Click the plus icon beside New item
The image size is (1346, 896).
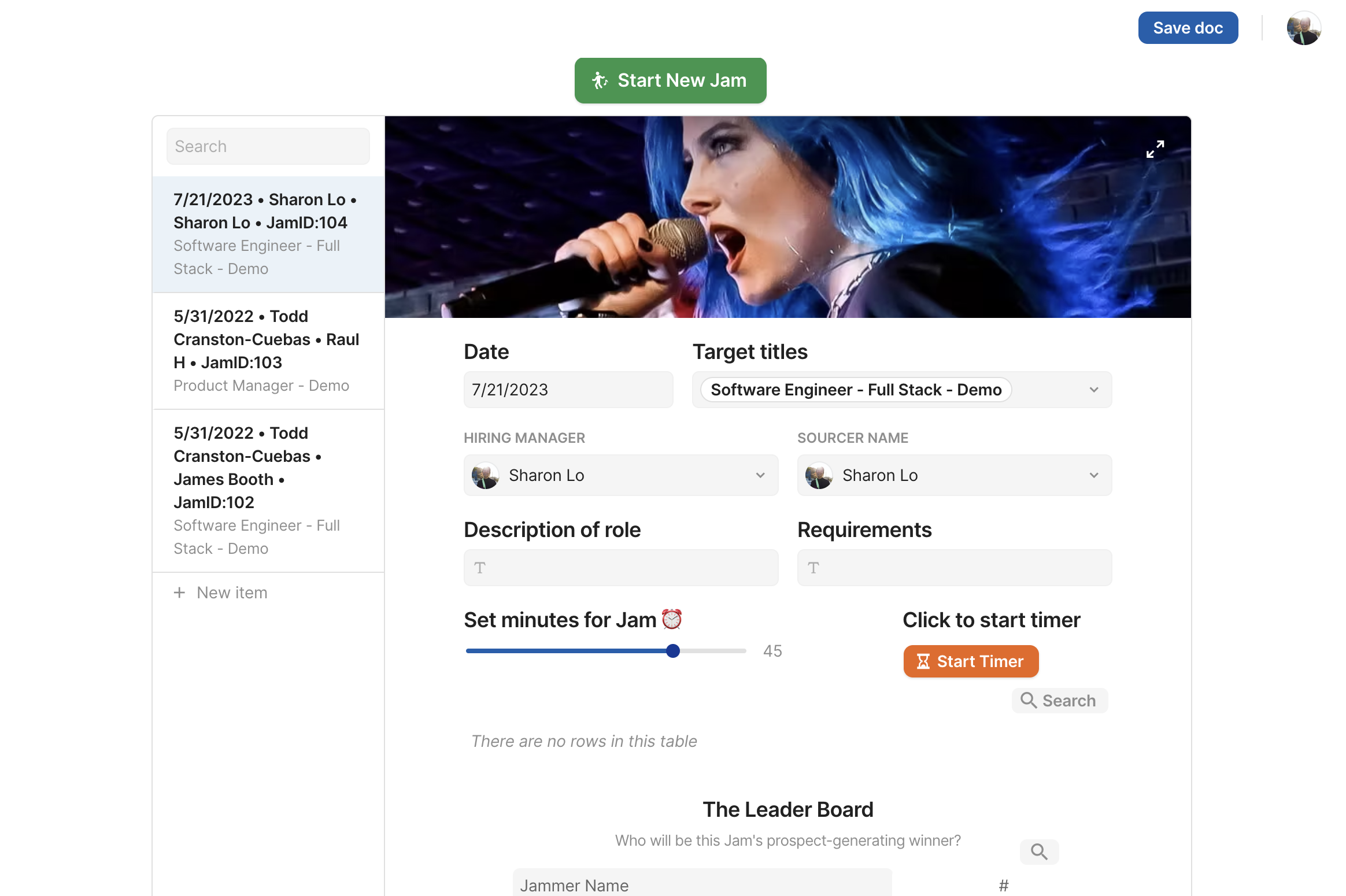point(180,593)
